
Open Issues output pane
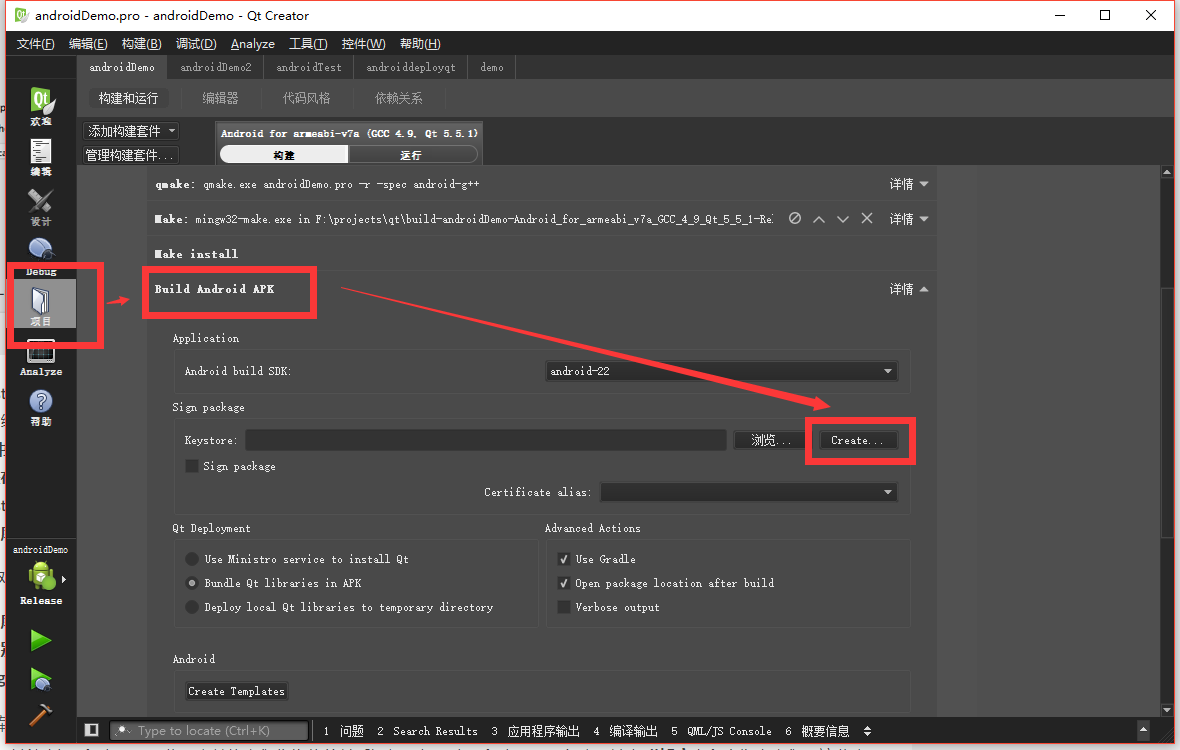[x=344, y=730]
